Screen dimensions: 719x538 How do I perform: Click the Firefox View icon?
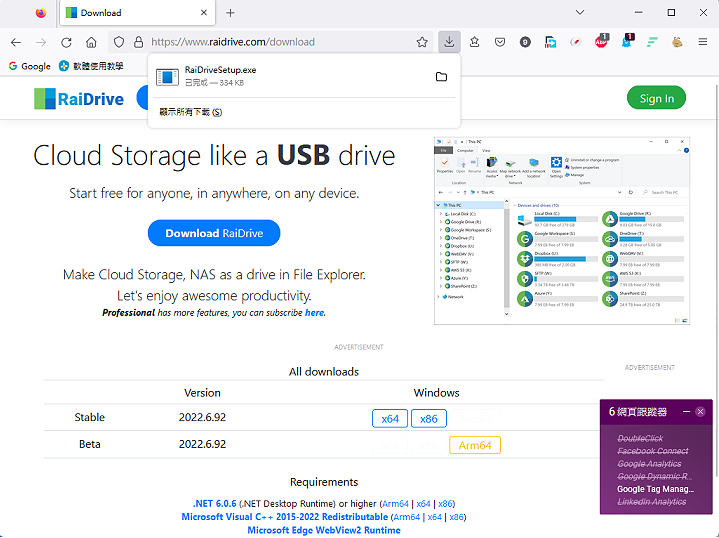(41, 13)
